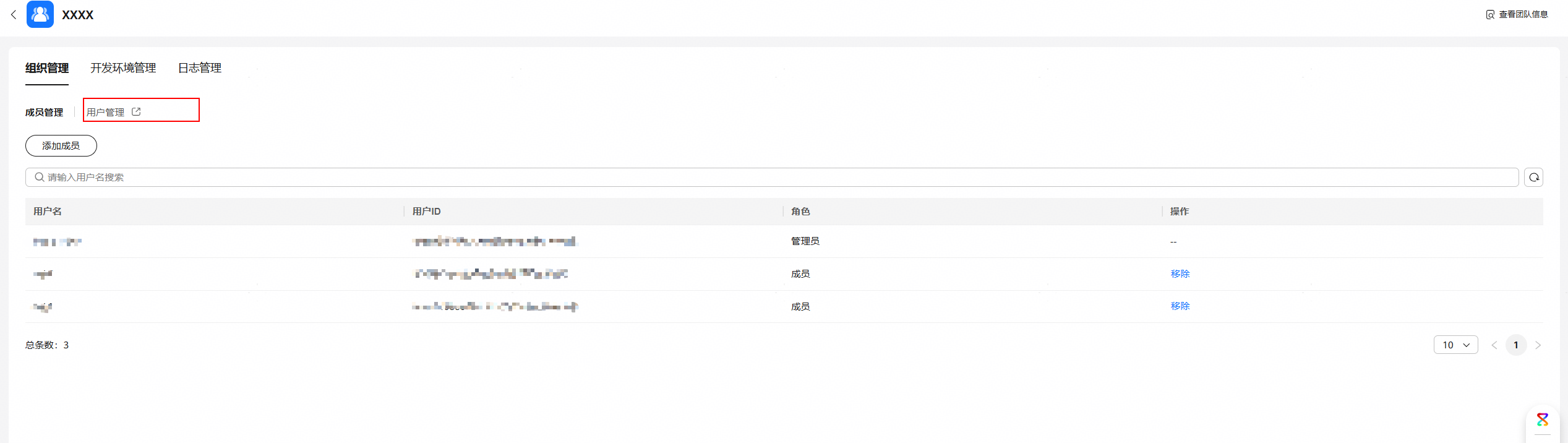The height and width of the screenshot is (443, 1568).
Task: Go to the previous page arrow
Action: click(x=1494, y=345)
